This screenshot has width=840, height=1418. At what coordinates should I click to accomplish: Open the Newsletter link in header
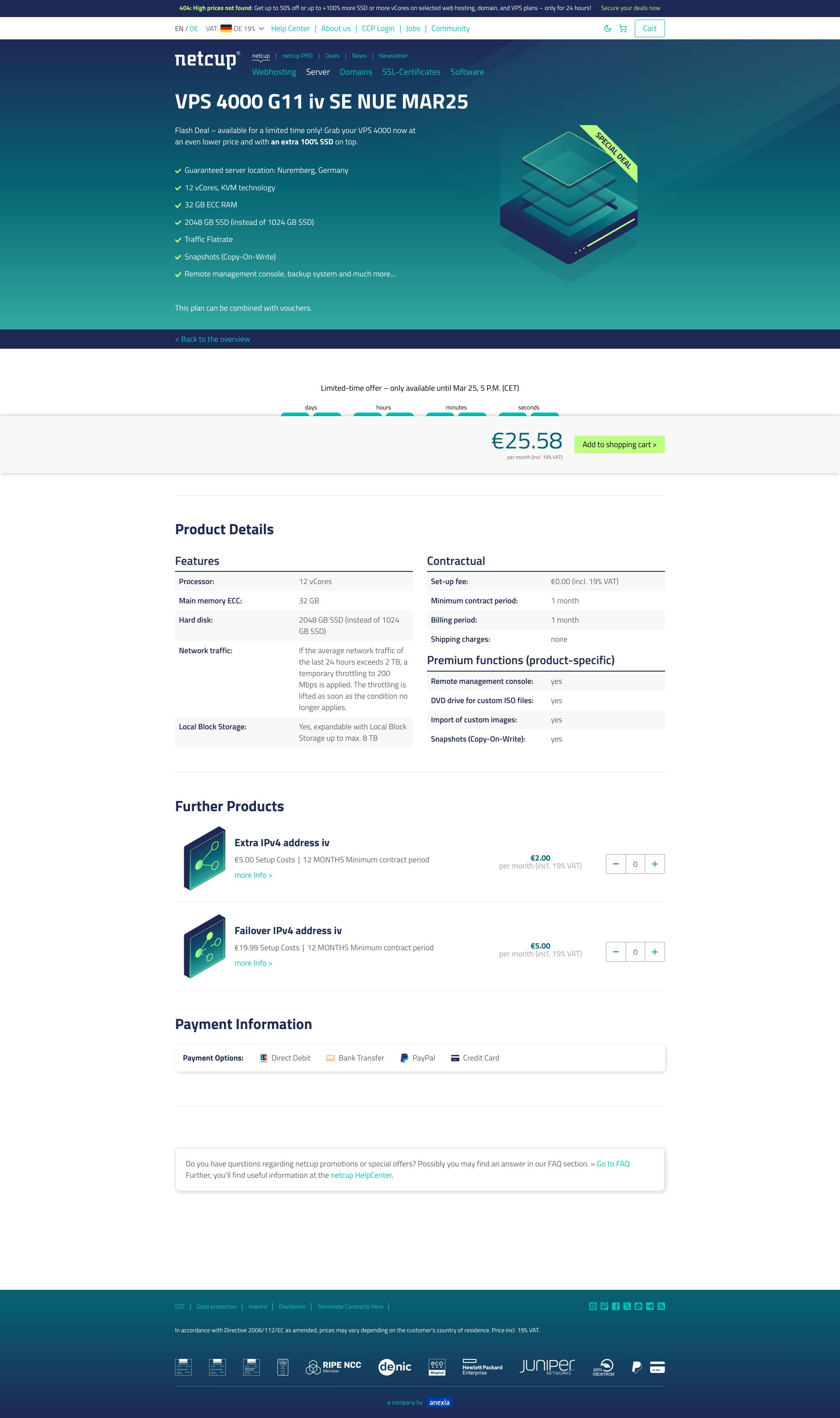tap(393, 56)
